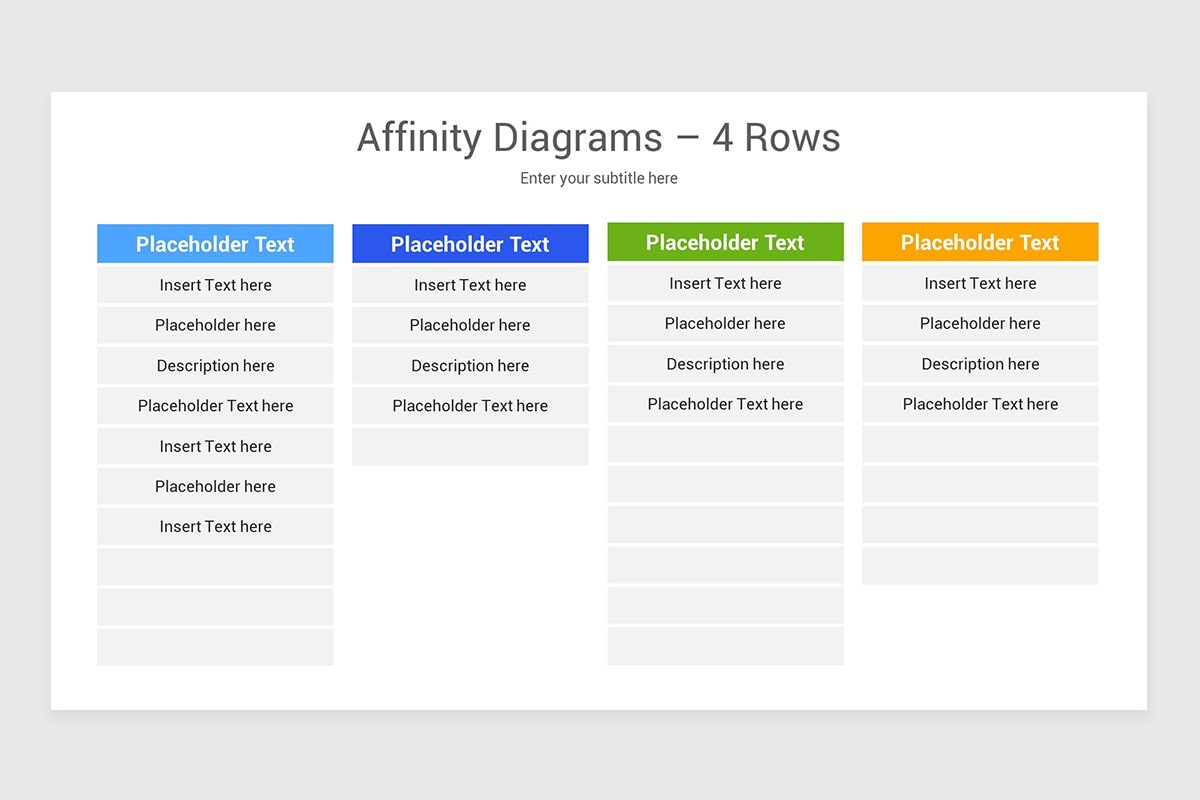Click "Insert Text here" under the dark blue header
This screenshot has width=1200, height=800.
click(x=470, y=285)
